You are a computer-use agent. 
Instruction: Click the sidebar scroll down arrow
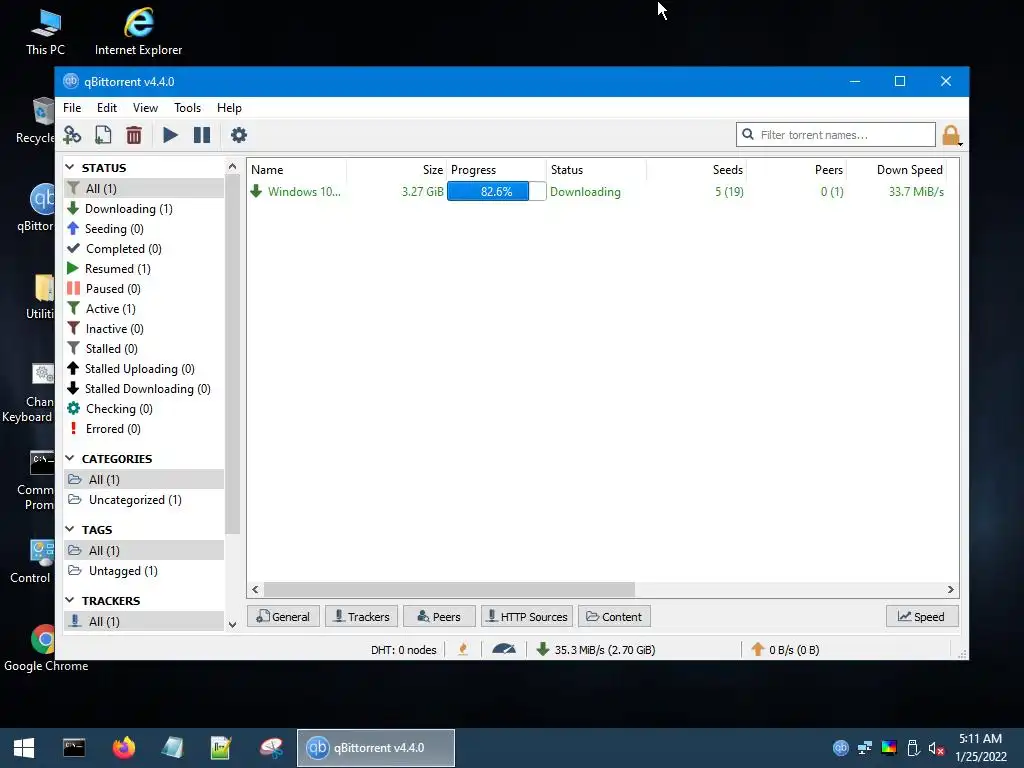click(232, 624)
